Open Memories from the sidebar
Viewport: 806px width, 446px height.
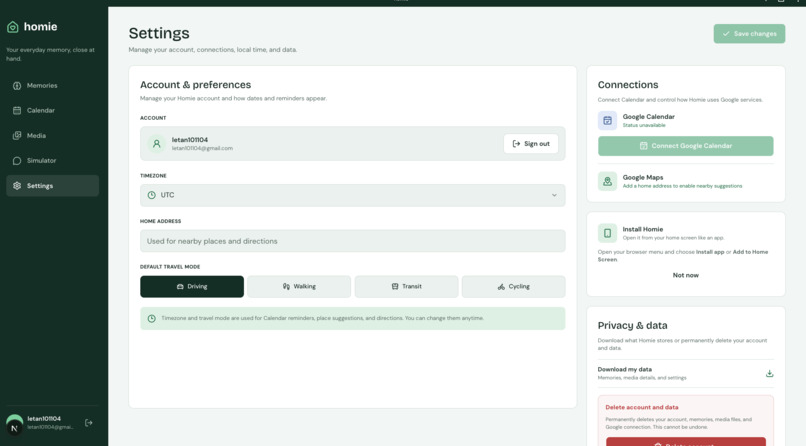tap(52, 85)
